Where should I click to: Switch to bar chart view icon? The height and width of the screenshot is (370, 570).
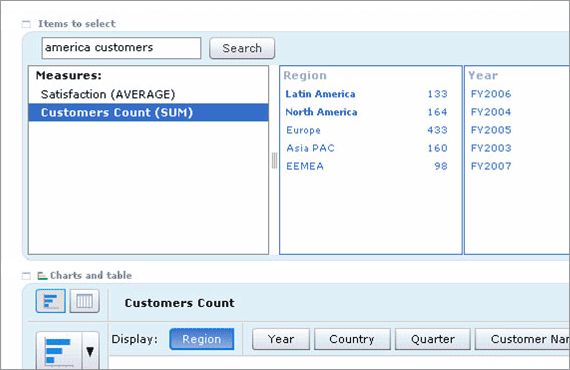click(x=51, y=301)
